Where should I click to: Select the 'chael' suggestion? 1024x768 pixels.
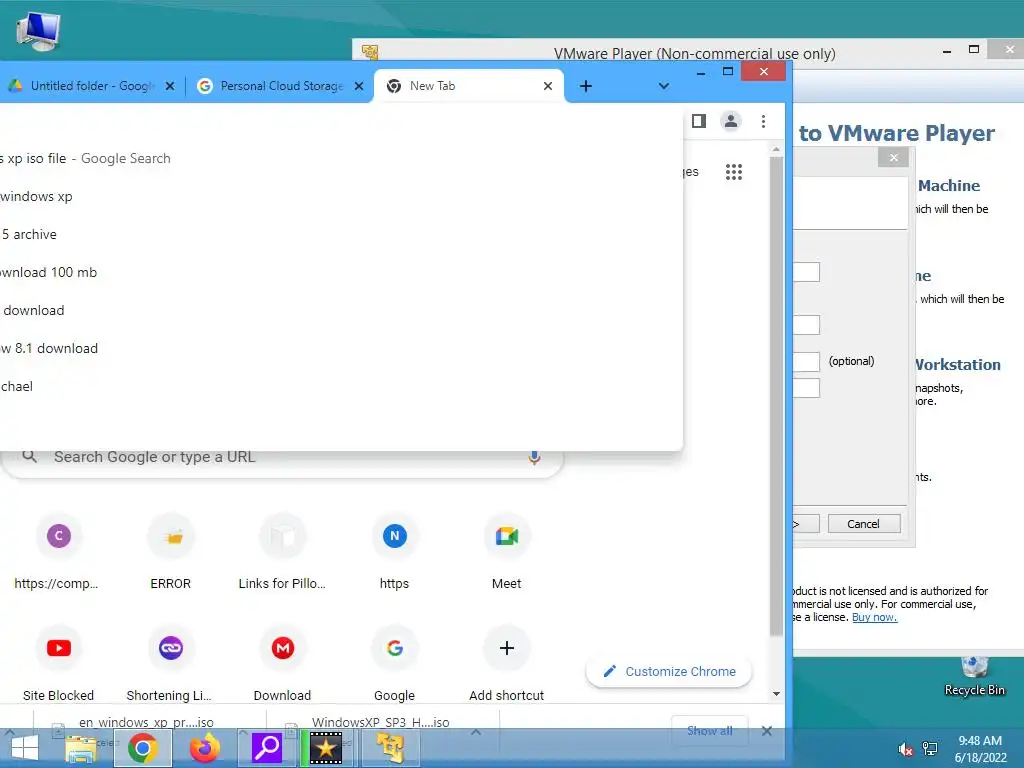pyautogui.click(x=342, y=387)
